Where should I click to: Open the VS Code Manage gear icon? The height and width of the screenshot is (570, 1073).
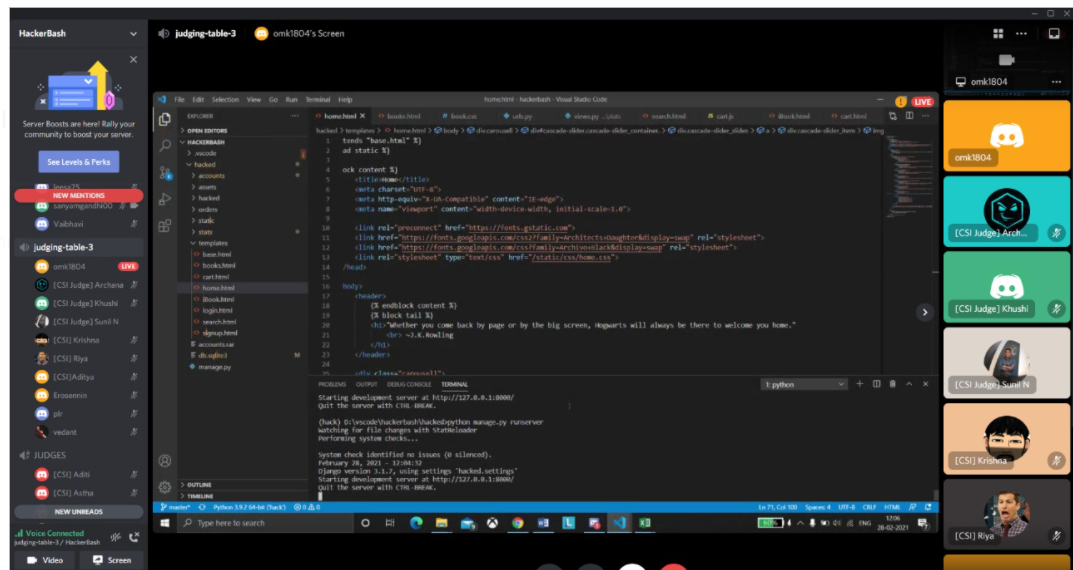[x=165, y=487]
